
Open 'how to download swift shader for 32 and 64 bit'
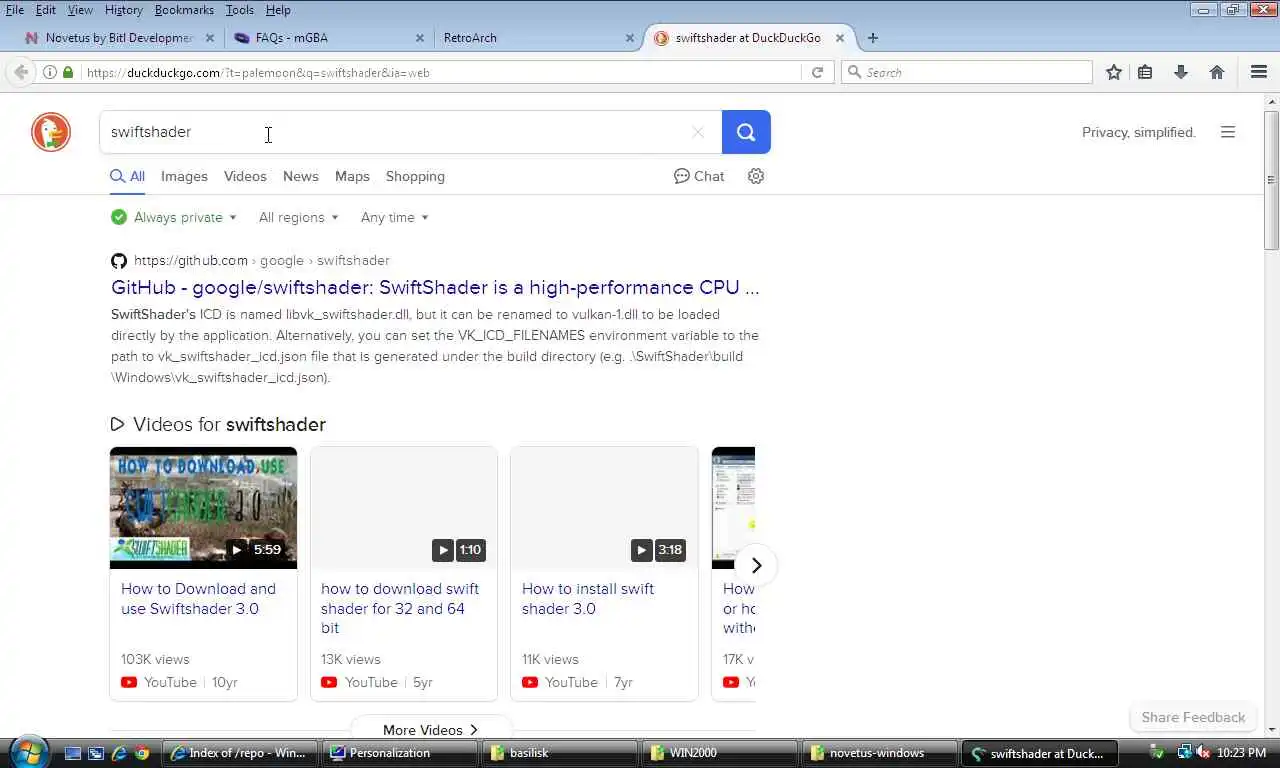(400, 608)
